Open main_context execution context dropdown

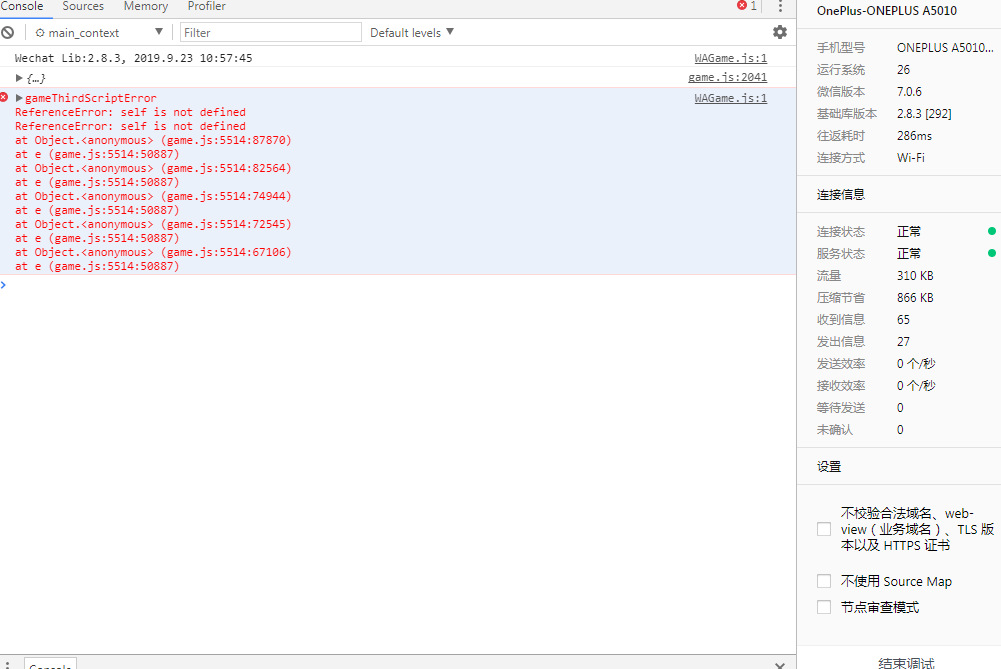click(98, 33)
